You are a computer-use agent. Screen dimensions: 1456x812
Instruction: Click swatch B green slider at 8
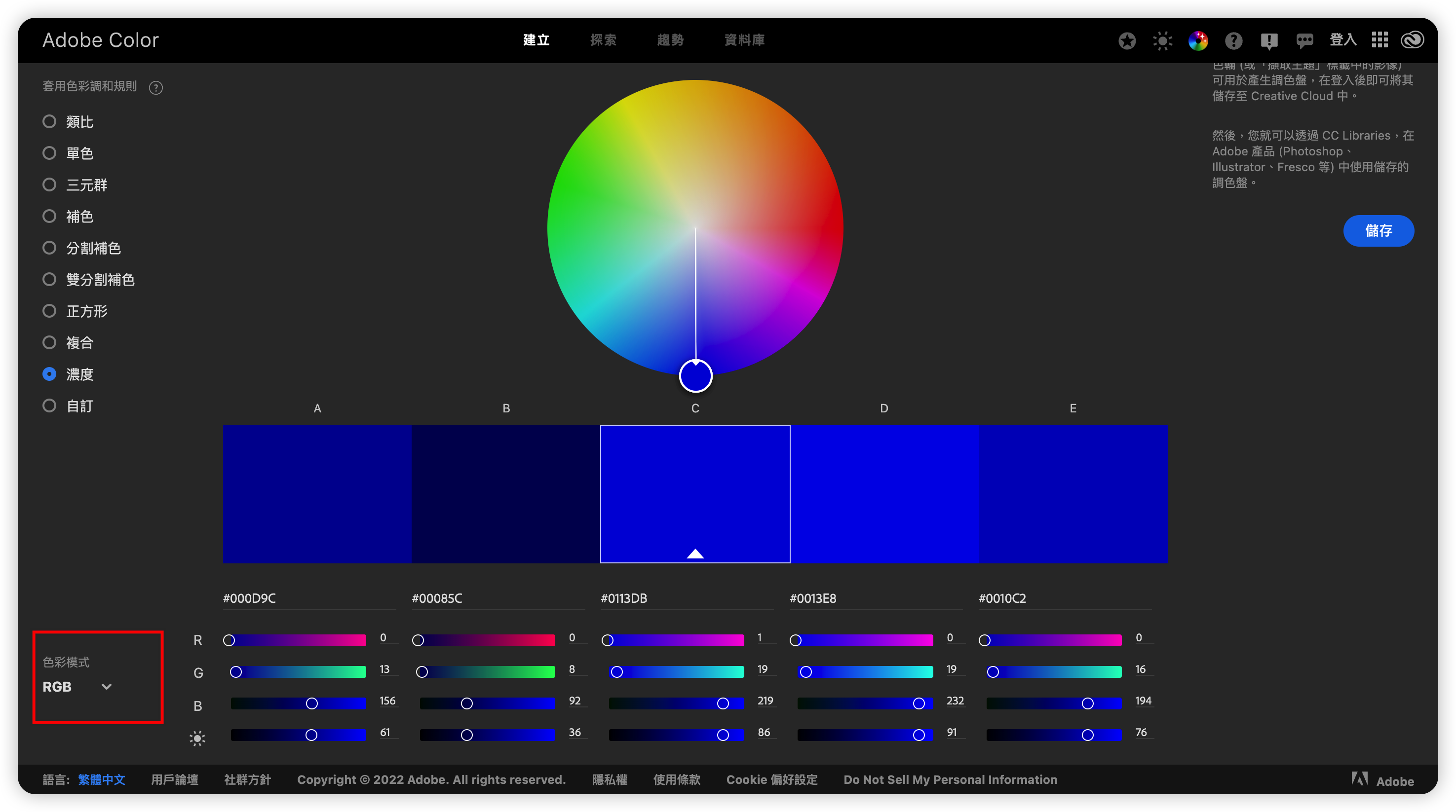(x=421, y=672)
